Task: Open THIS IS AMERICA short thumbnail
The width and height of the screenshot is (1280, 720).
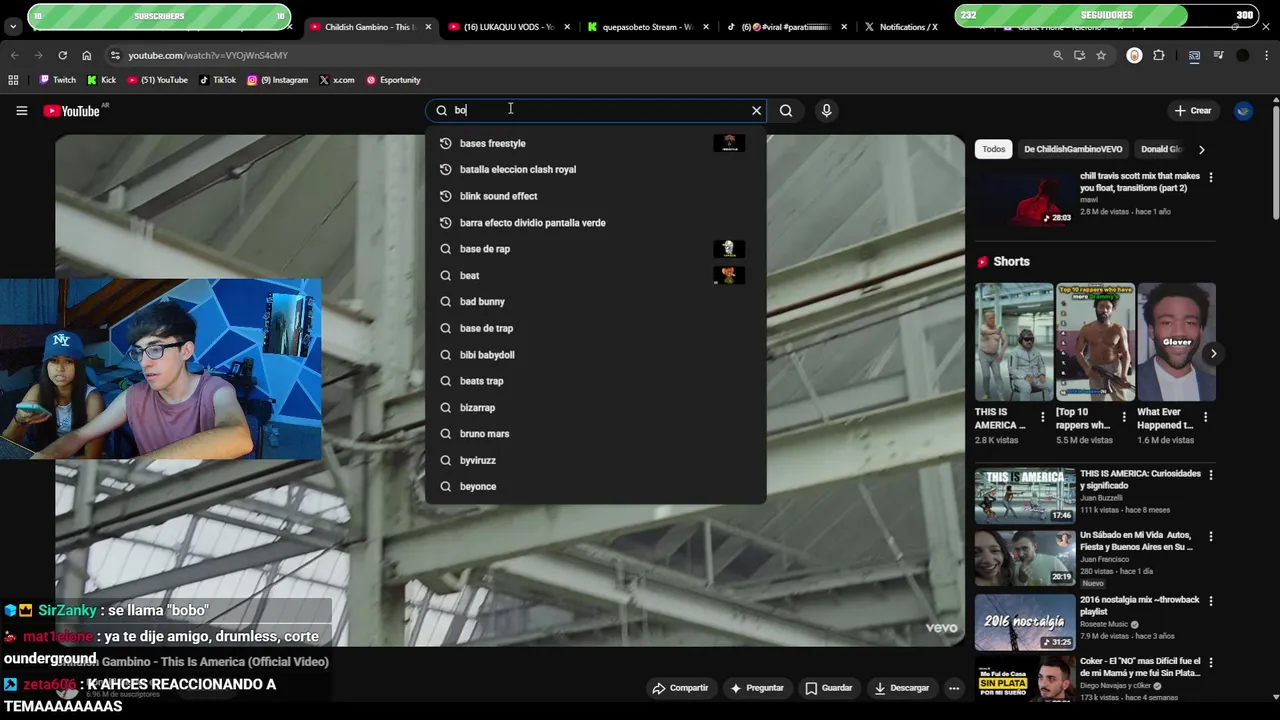Action: tap(1014, 342)
